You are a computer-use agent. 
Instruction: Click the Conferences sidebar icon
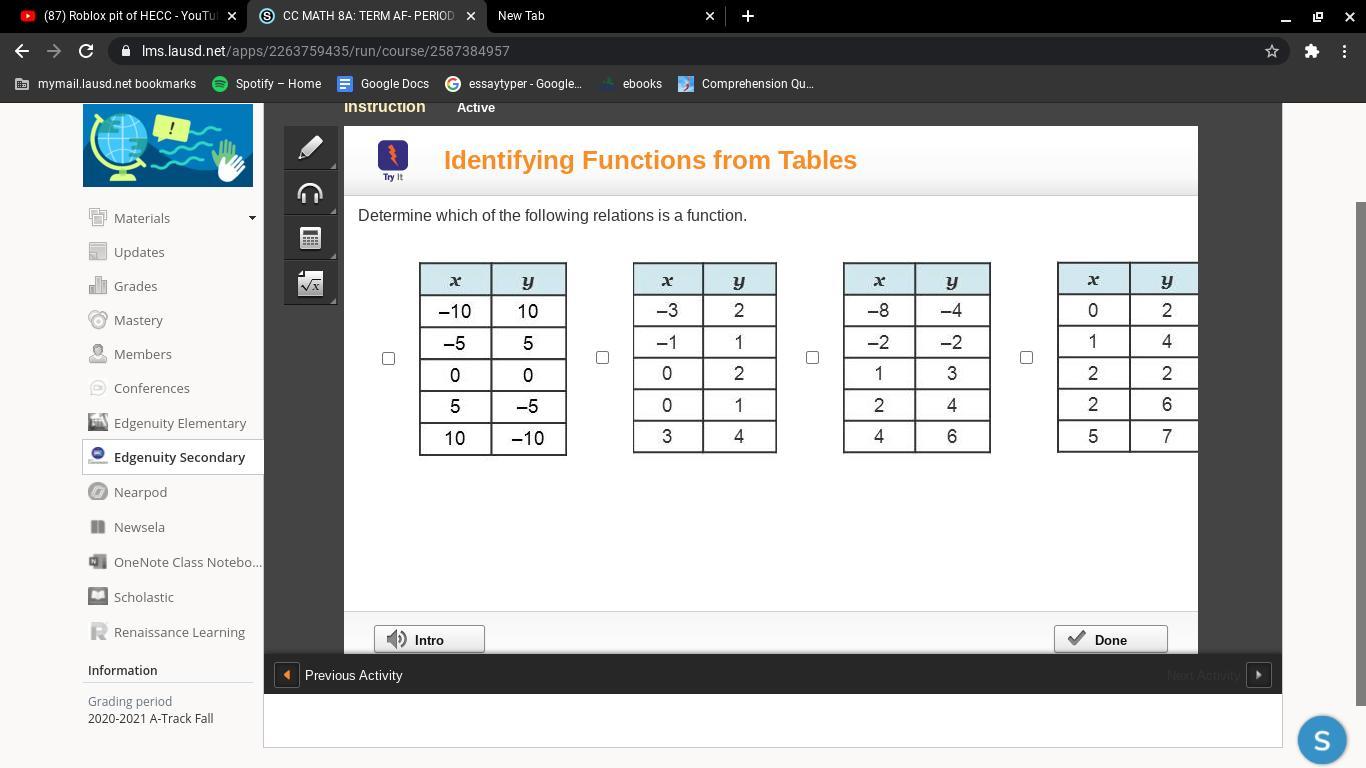click(x=98, y=388)
